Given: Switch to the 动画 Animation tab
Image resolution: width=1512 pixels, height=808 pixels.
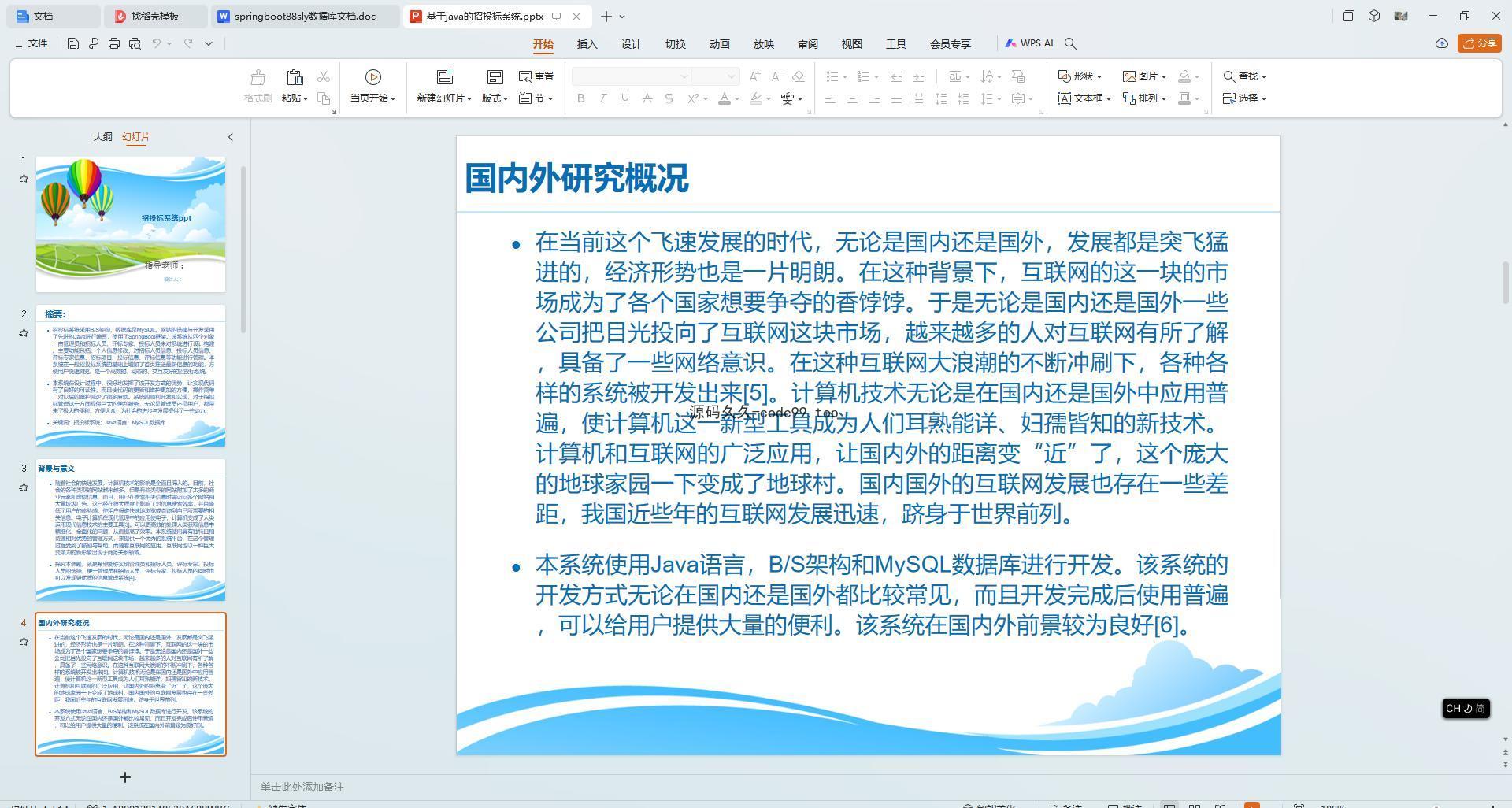Looking at the screenshot, I should point(719,44).
